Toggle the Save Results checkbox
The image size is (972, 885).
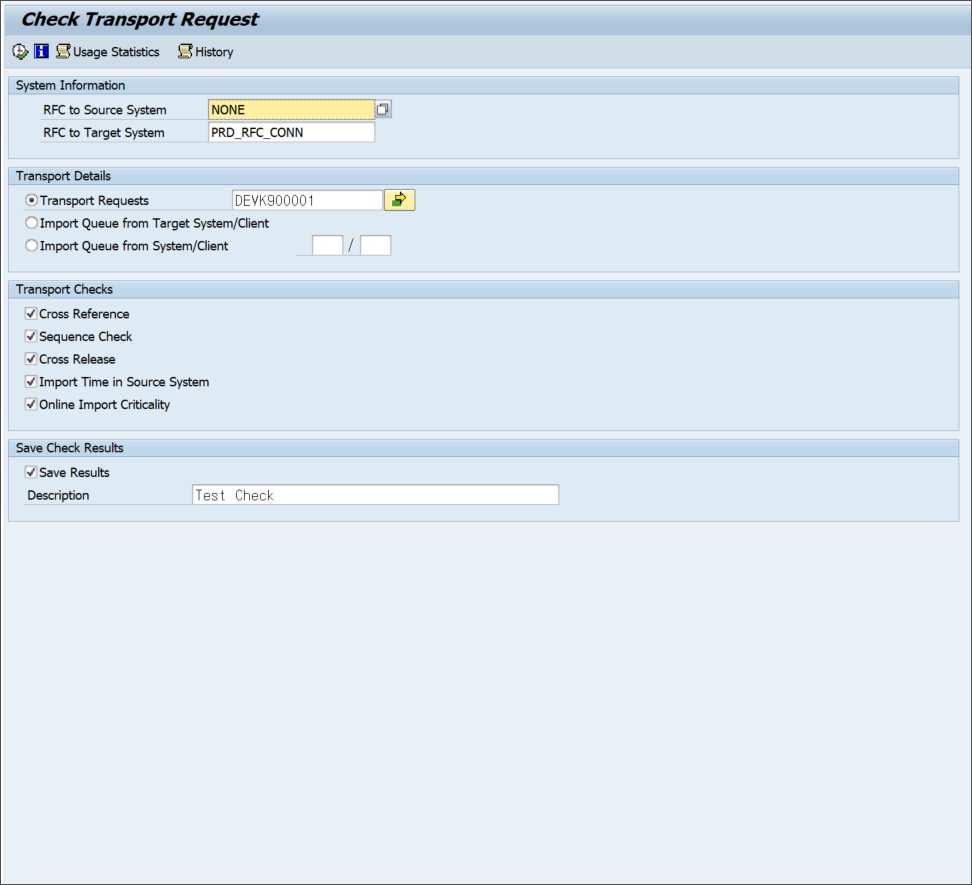[31, 472]
